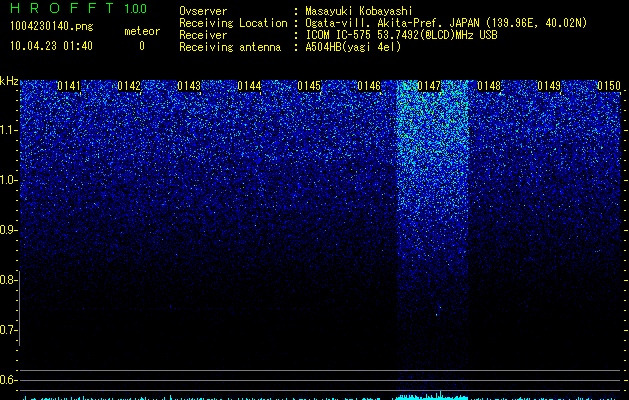Click the 0145 time marker

[309, 86]
